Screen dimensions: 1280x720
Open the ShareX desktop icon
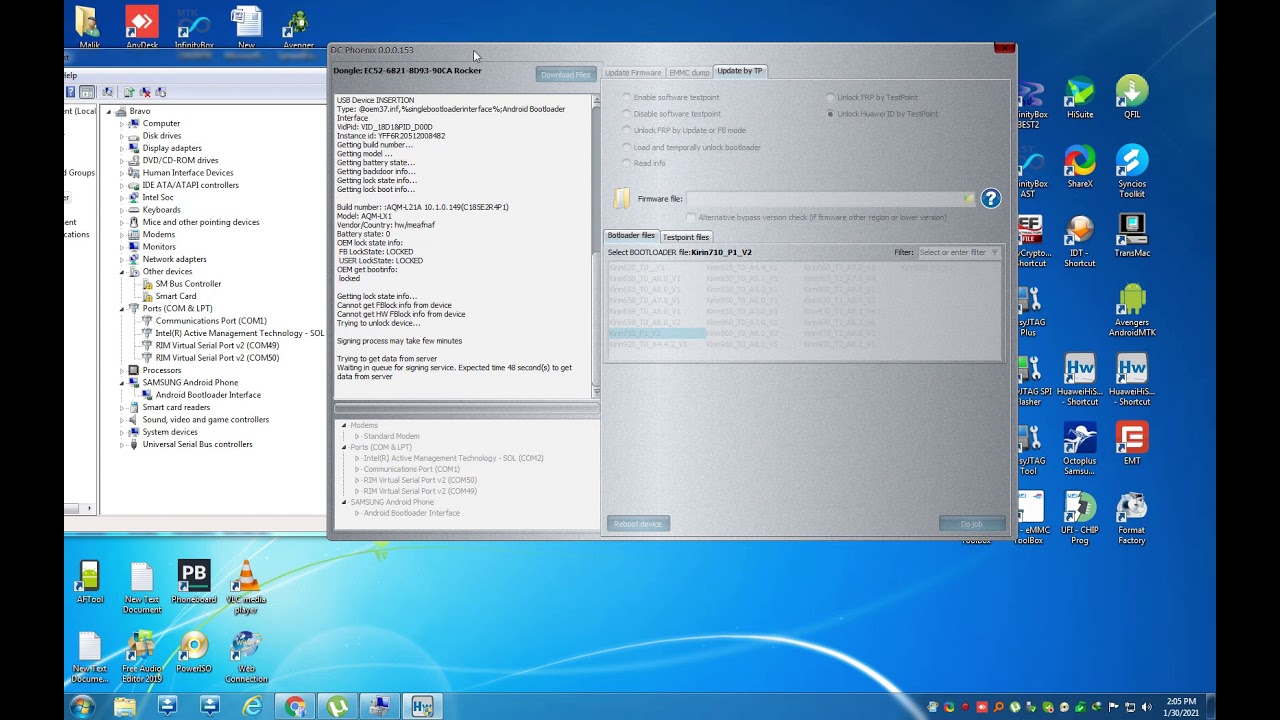click(x=1080, y=166)
